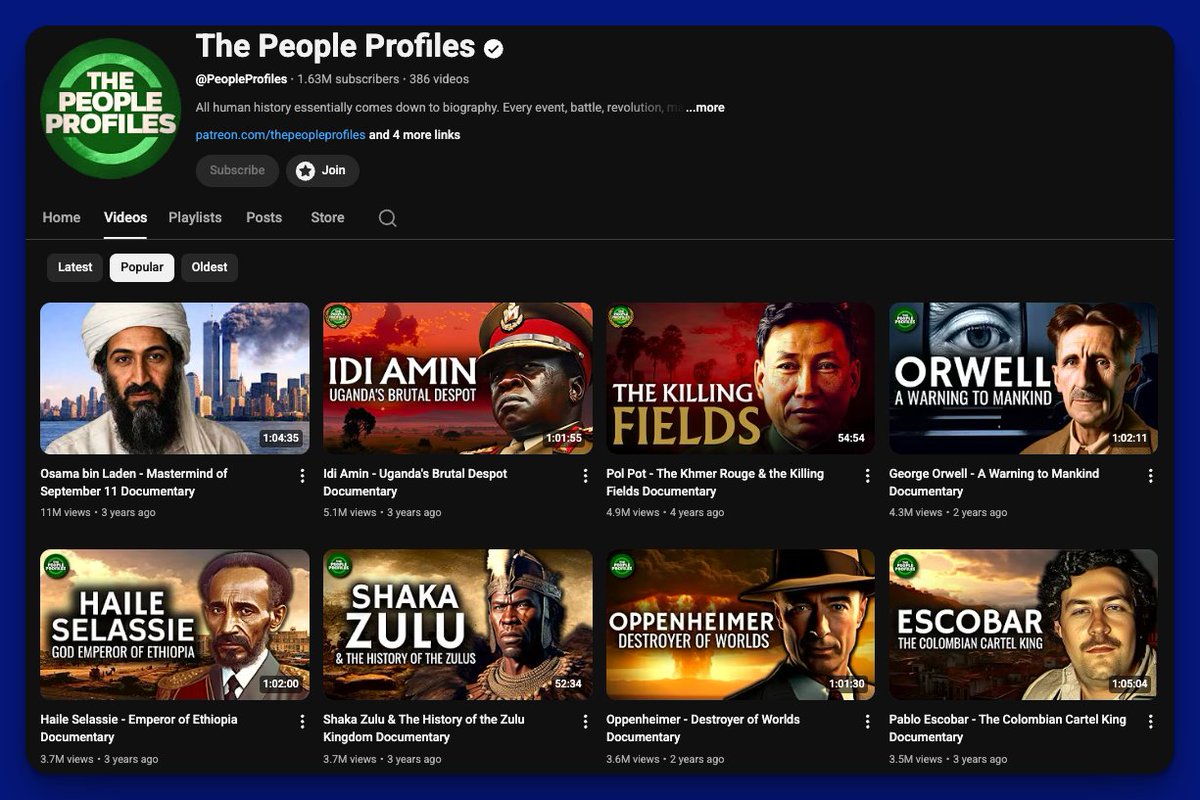
Task: Click title 'Pol Pot - The Khmer Rouge' documentary
Action: 715,482
